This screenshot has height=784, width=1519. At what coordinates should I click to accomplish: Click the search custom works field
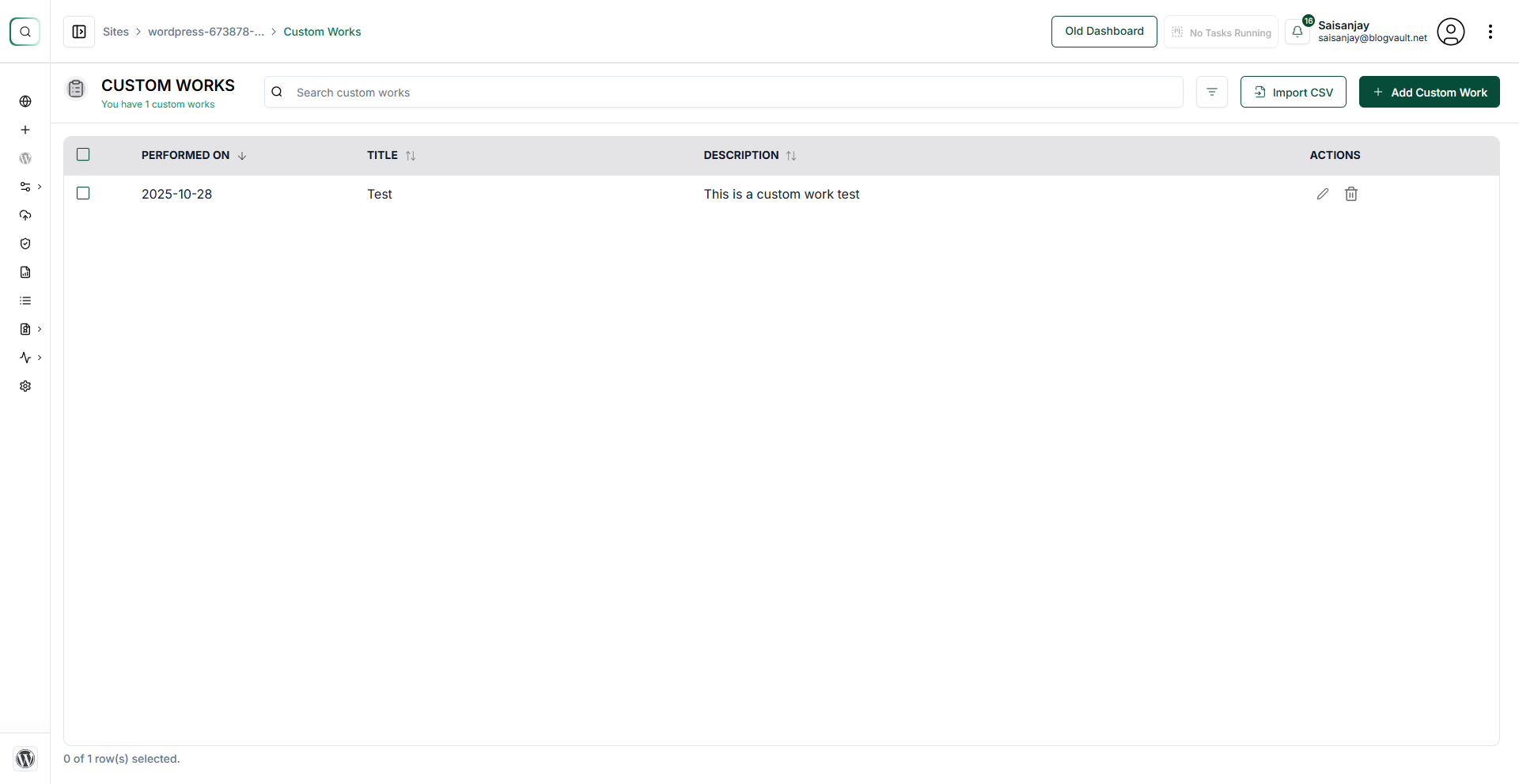click(712, 92)
